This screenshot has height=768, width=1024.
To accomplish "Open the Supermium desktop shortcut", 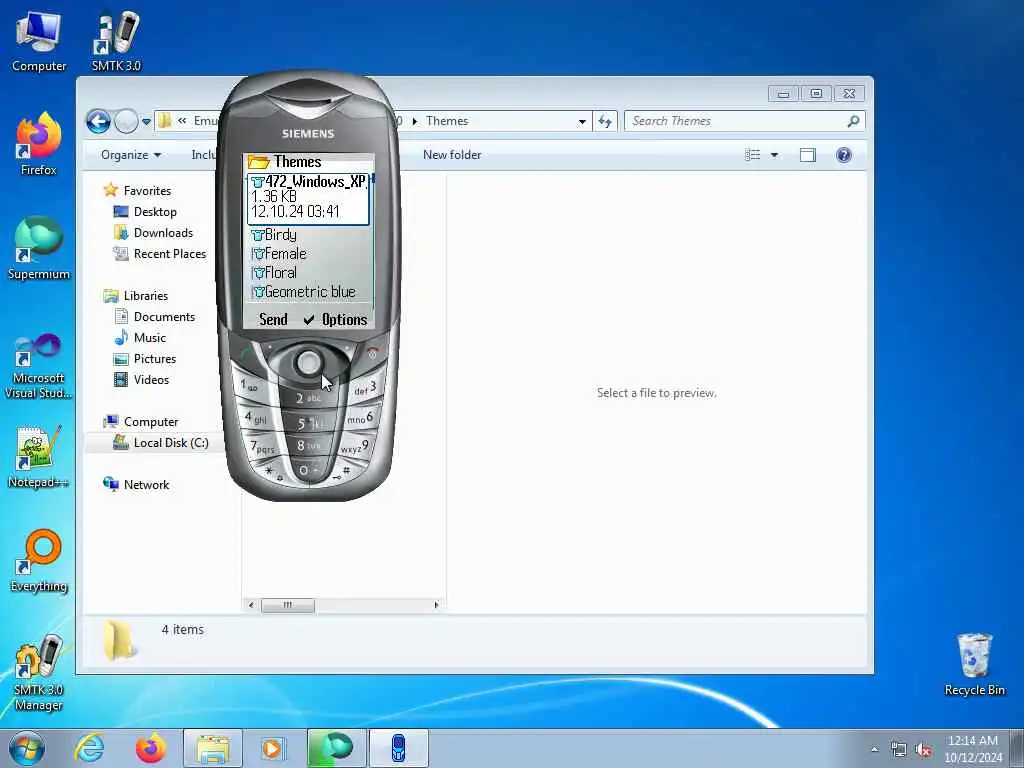I will point(39,248).
